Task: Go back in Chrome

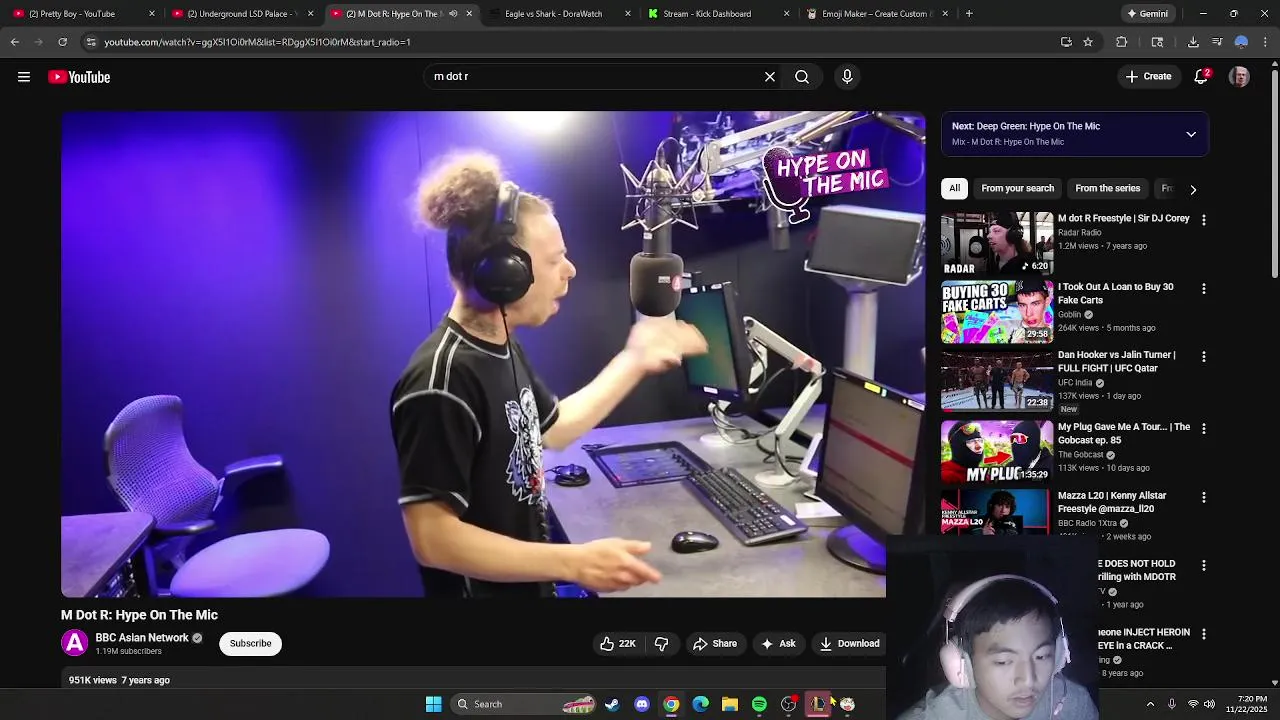Action: [15, 42]
